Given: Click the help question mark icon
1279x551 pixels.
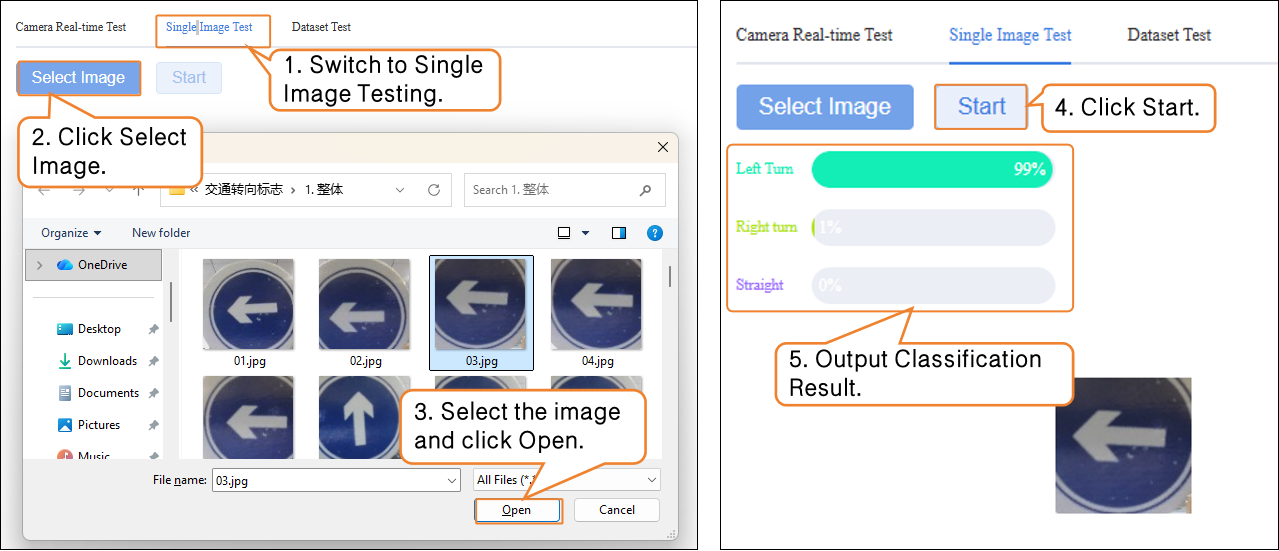Looking at the screenshot, I should pos(655,233).
